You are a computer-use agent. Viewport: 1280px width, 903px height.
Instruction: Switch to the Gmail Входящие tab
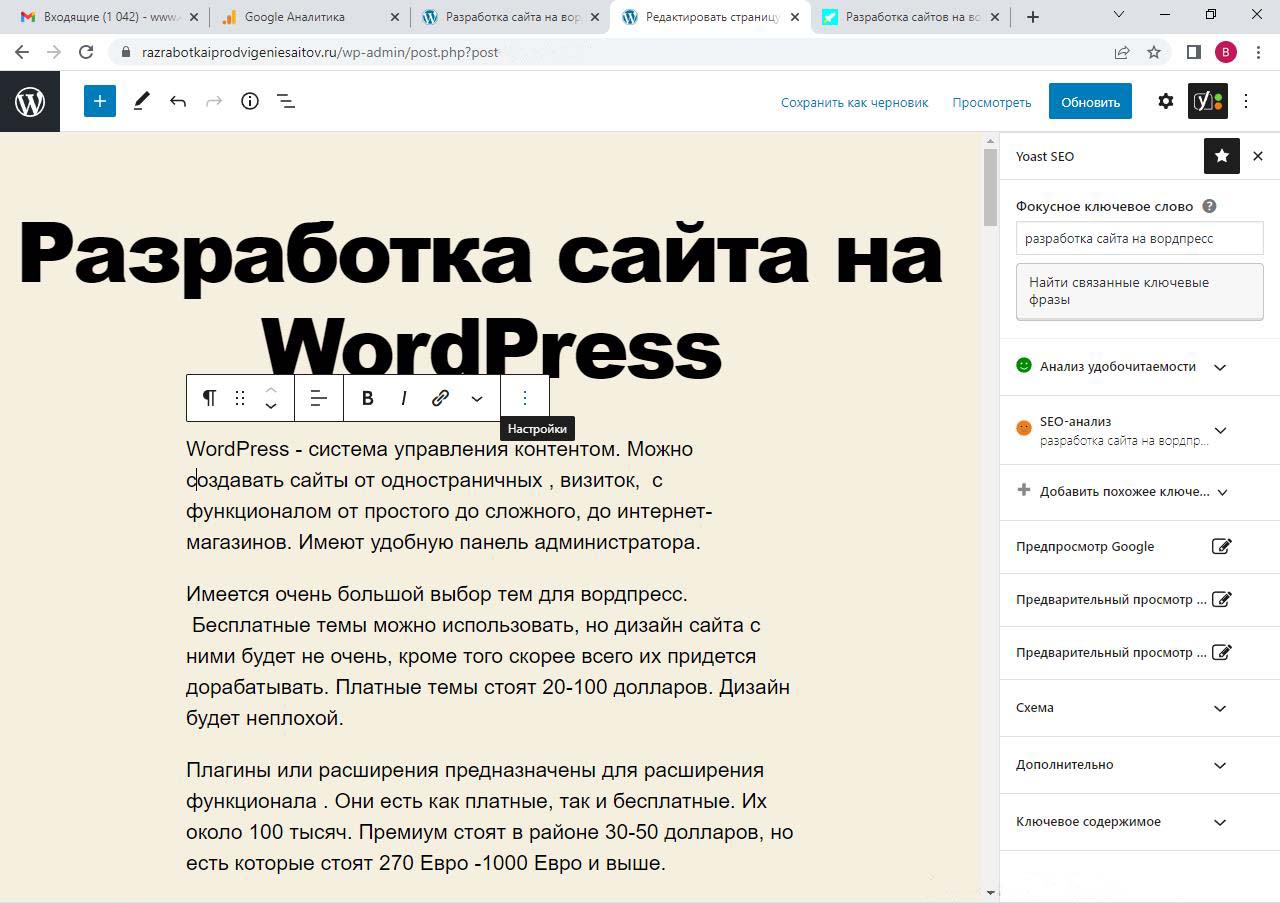100,17
